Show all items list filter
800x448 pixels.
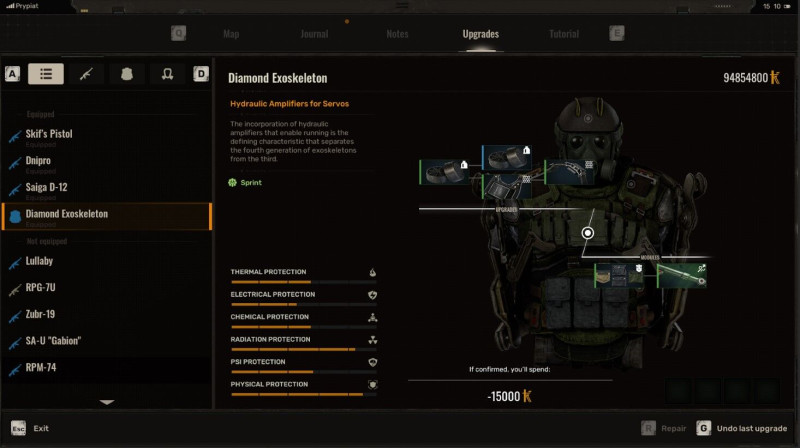coord(46,74)
